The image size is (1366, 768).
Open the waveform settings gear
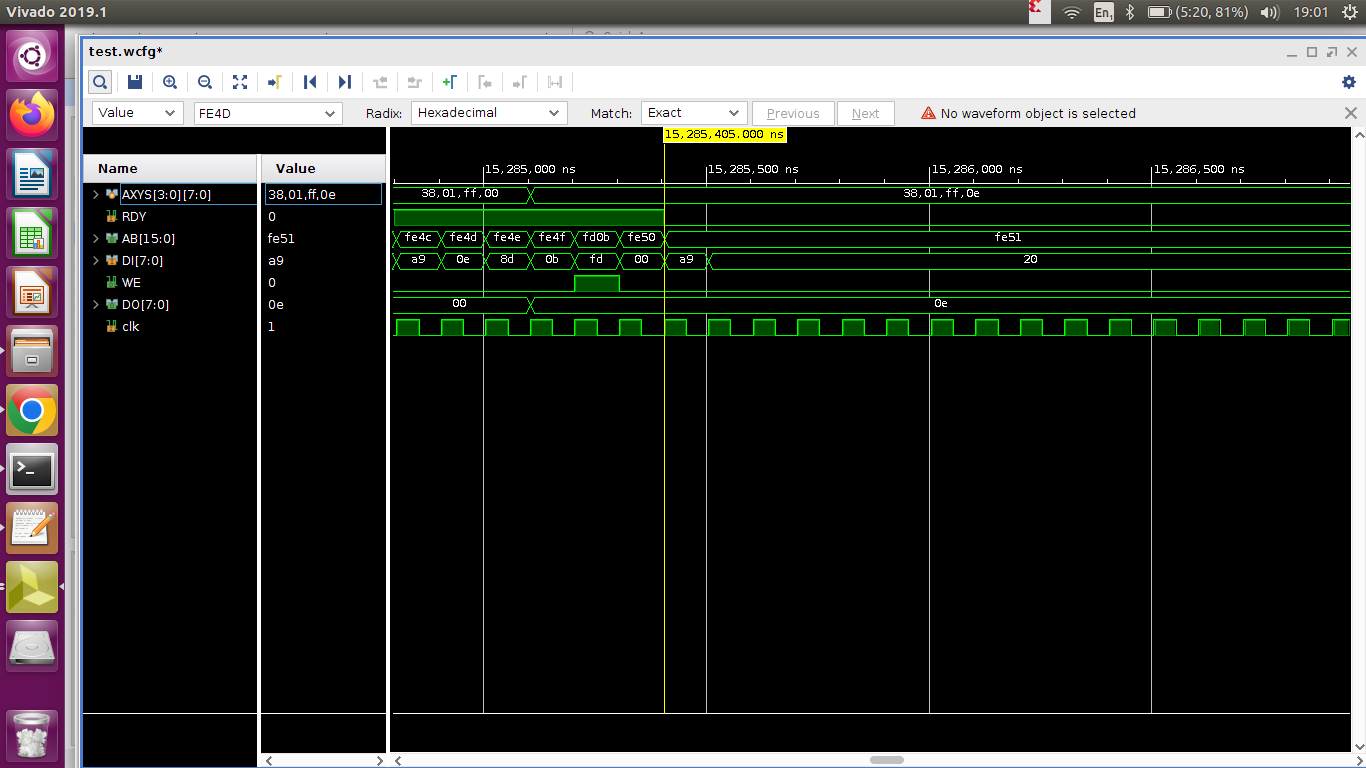click(1348, 82)
